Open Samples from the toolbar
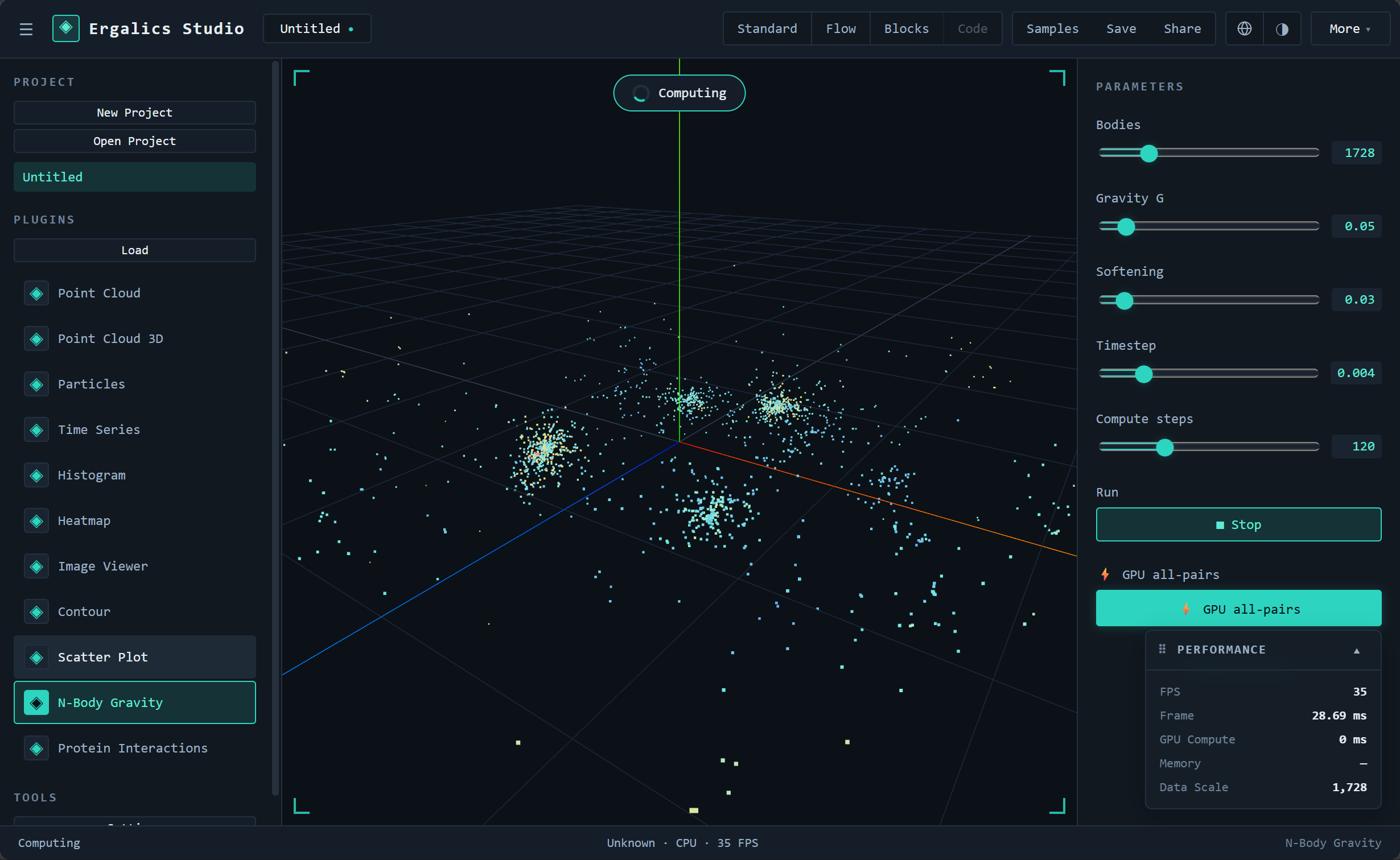Image resolution: width=1400 pixels, height=860 pixels. (1052, 28)
